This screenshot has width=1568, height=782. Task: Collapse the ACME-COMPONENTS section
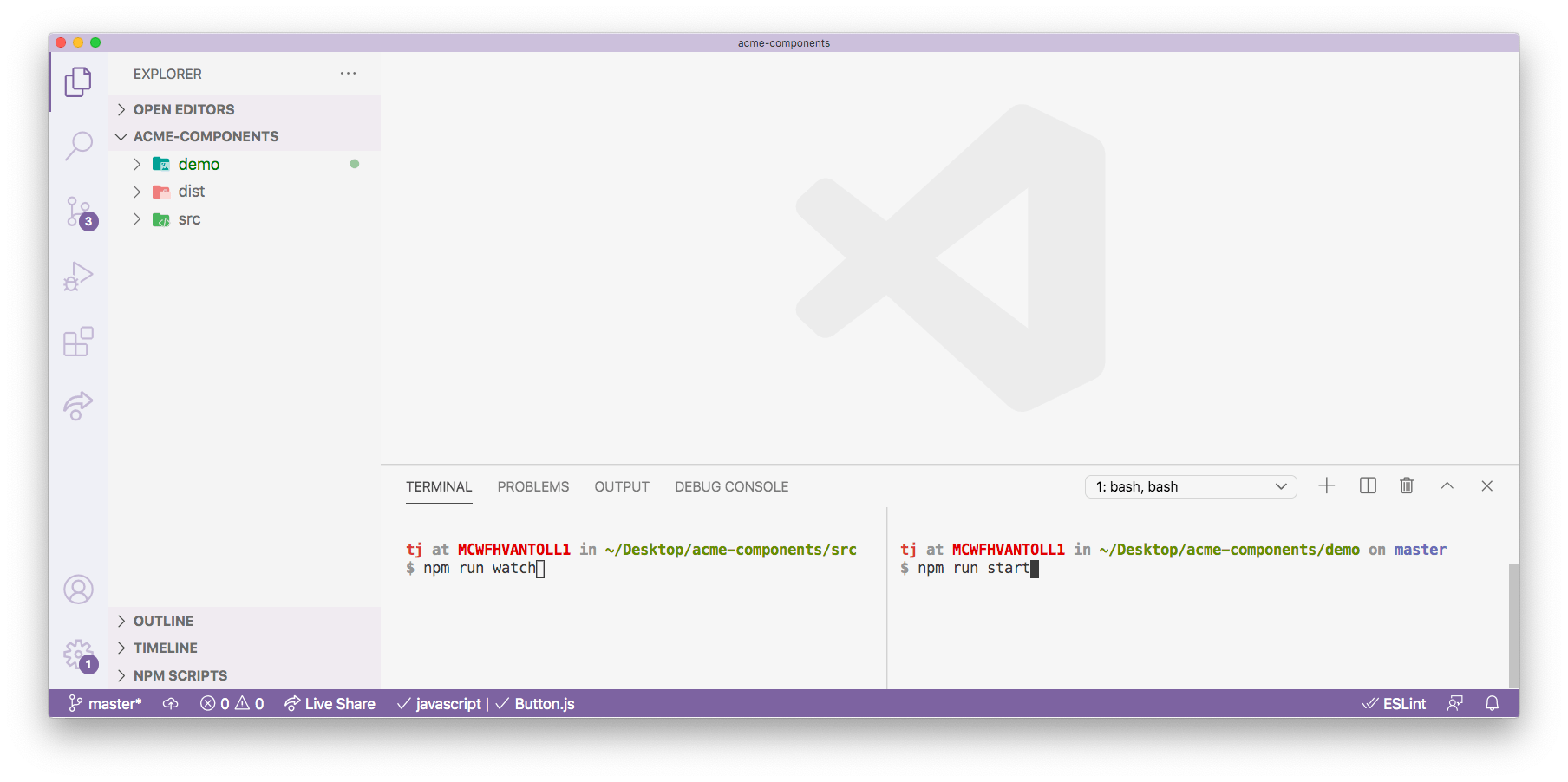[245, 136]
